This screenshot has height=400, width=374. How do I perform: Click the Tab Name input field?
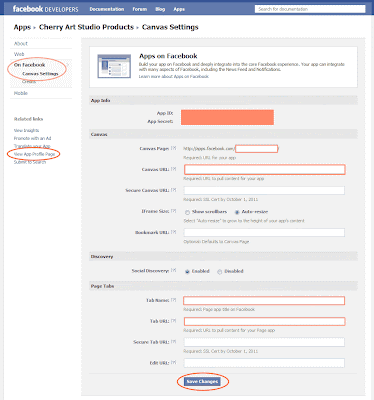point(264,301)
